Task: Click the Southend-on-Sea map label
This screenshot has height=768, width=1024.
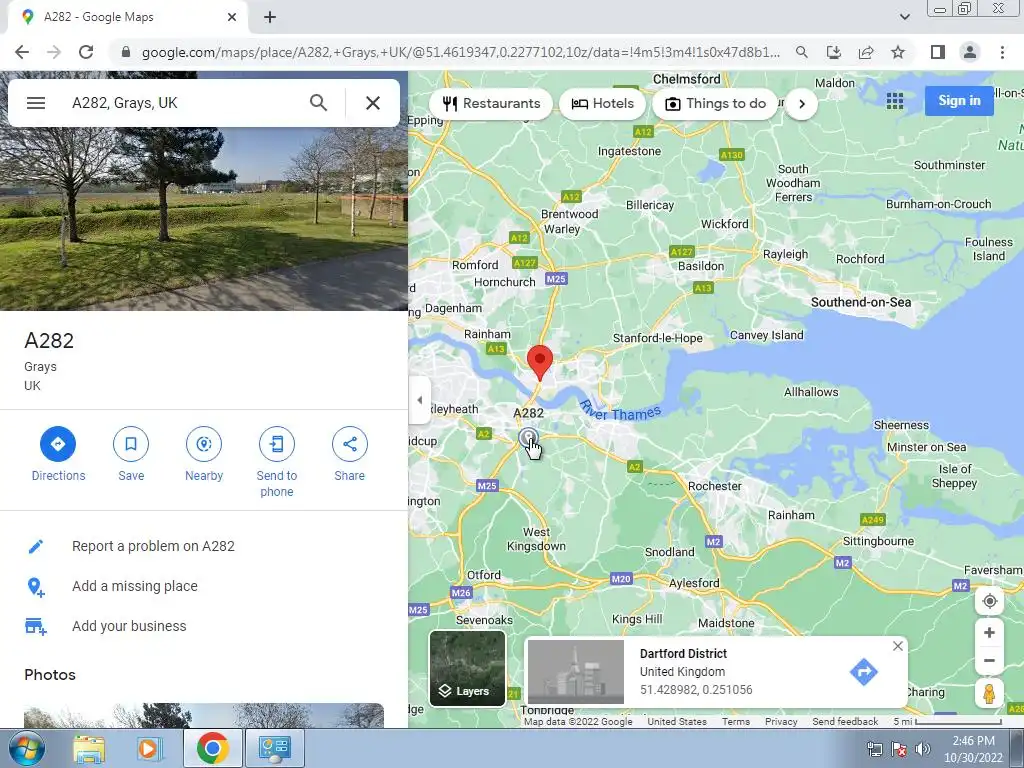Action: click(861, 302)
